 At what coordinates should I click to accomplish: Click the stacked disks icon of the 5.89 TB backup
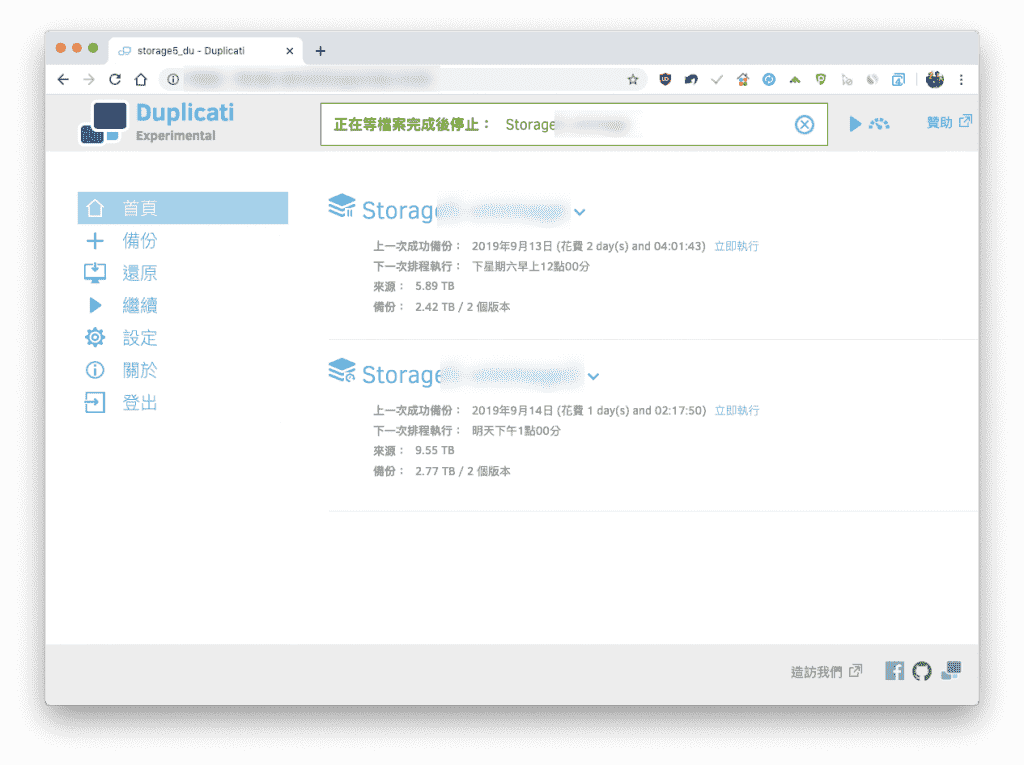[x=342, y=206]
